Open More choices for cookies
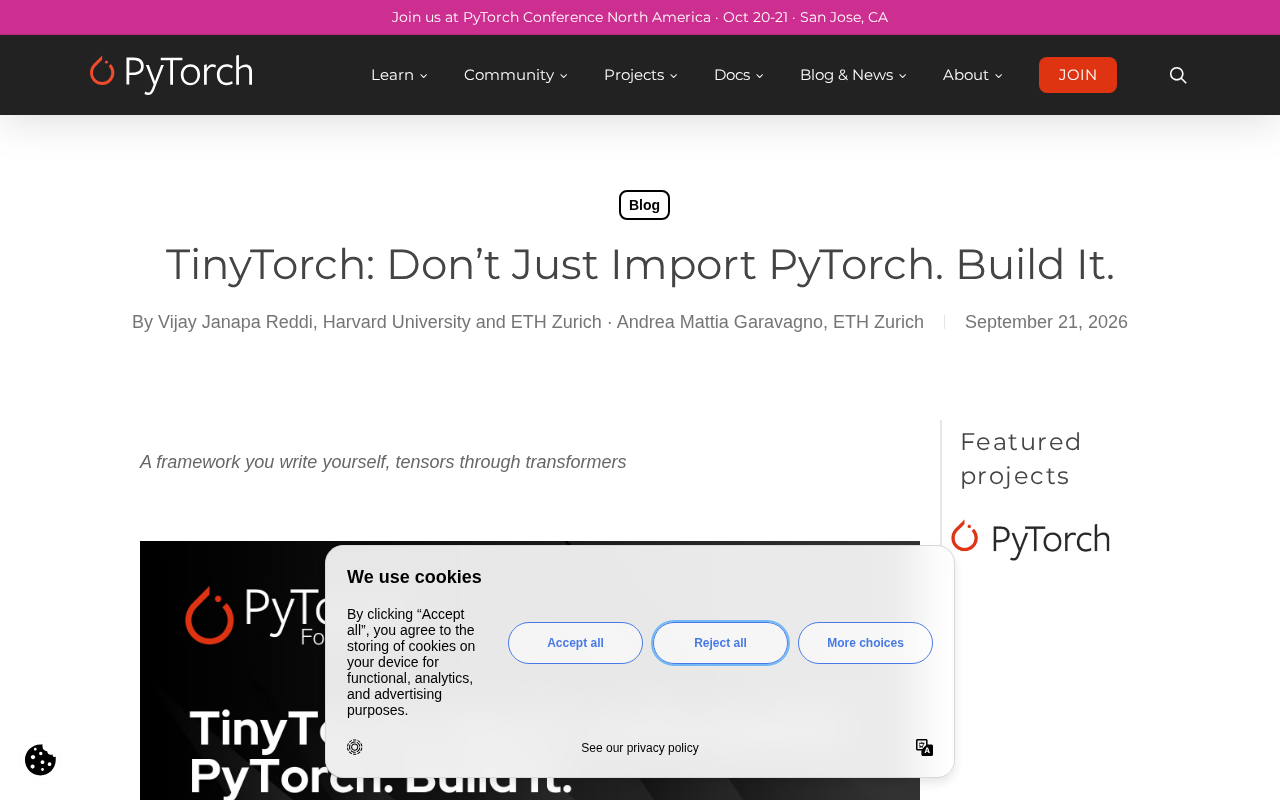Image resolution: width=1280 pixels, height=800 pixels. pyautogui.click(x=865, y=643)
